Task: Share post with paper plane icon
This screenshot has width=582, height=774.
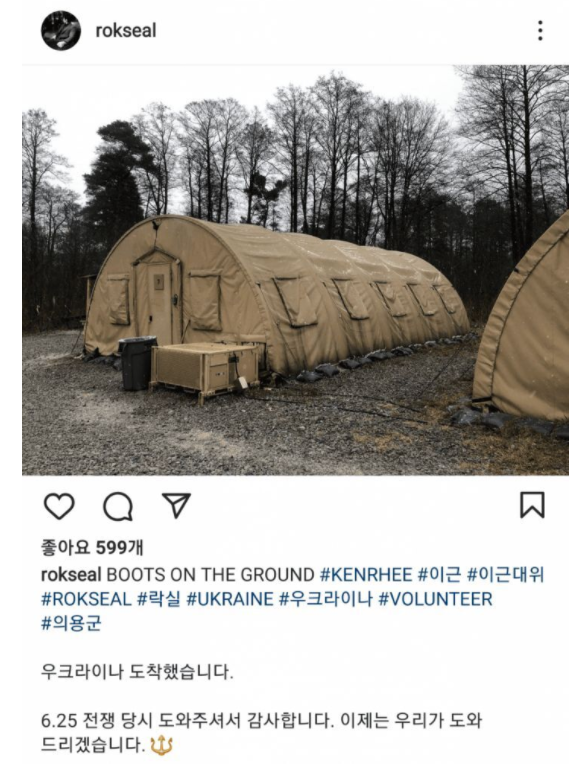Action: point(176,505)
